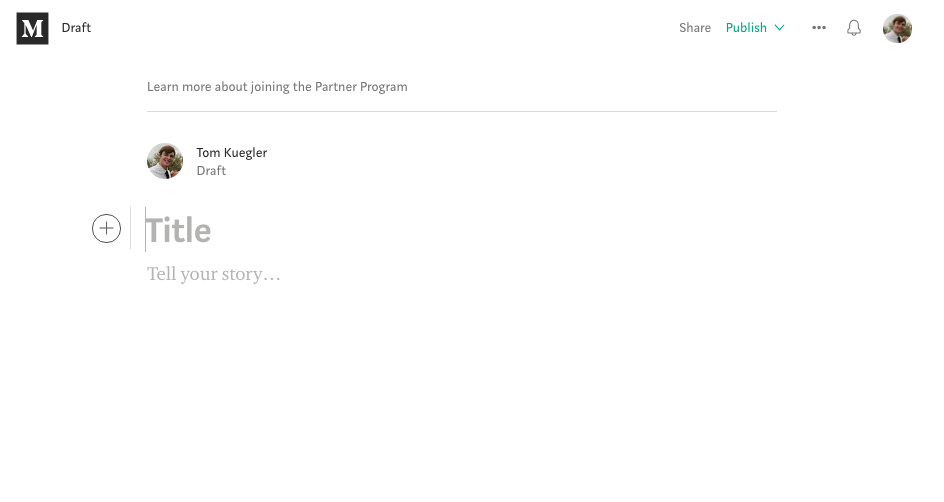Image resolution: width=944 pixels, height=502 pixels.
Task: Click the author photo beside Tom Kuegler
Action: pyautogui.click(x=165, y=161)
